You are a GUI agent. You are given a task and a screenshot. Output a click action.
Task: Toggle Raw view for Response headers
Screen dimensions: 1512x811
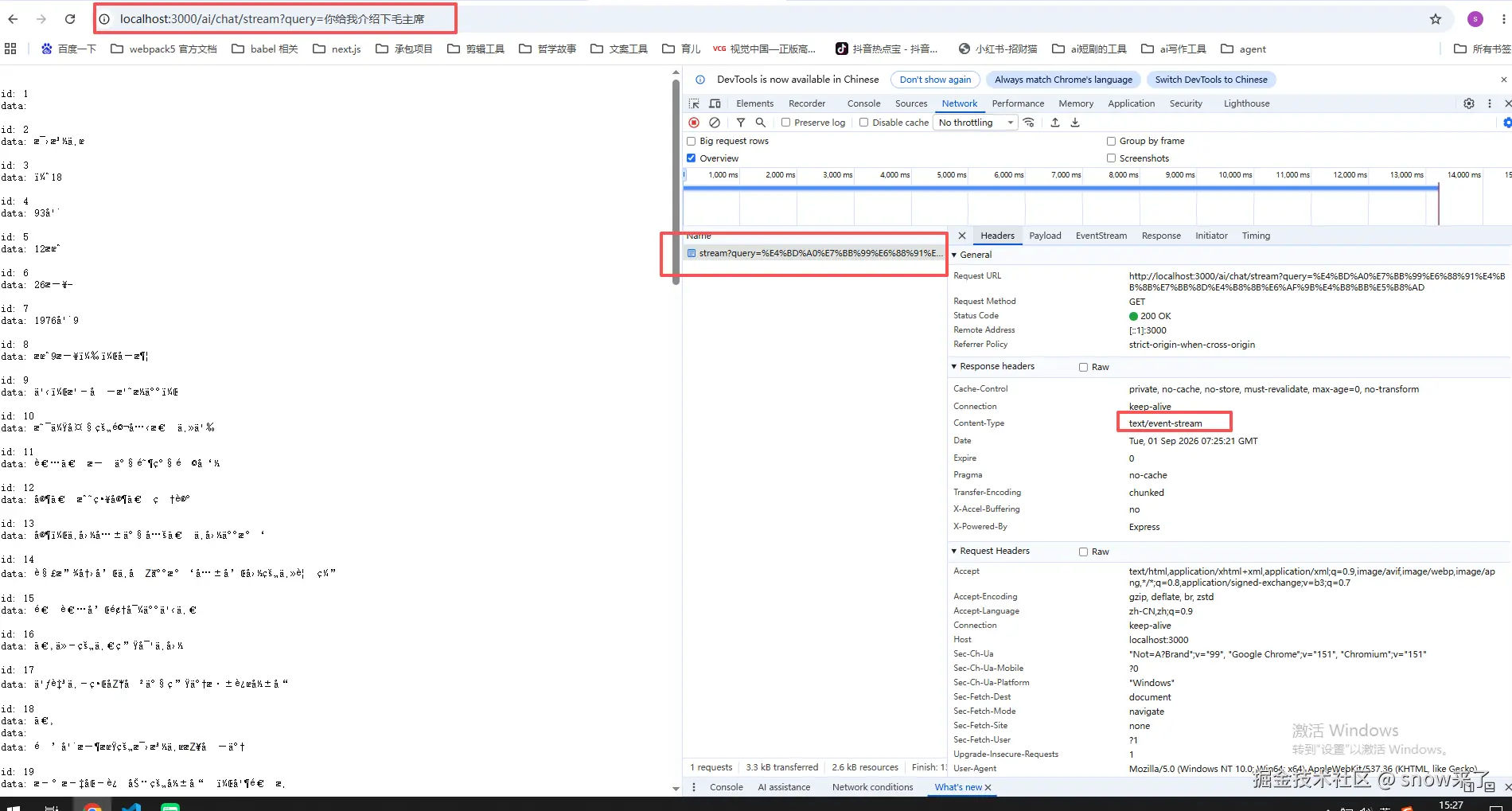[1083, 367]
